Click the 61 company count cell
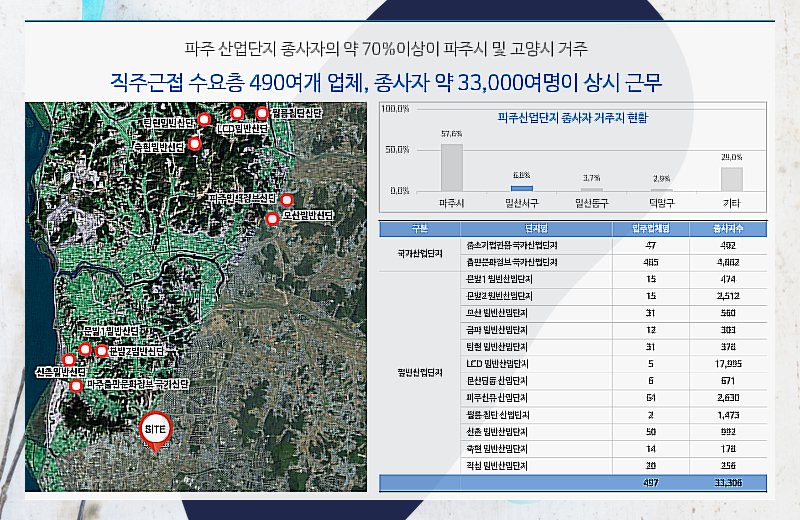 coord(651,398)
